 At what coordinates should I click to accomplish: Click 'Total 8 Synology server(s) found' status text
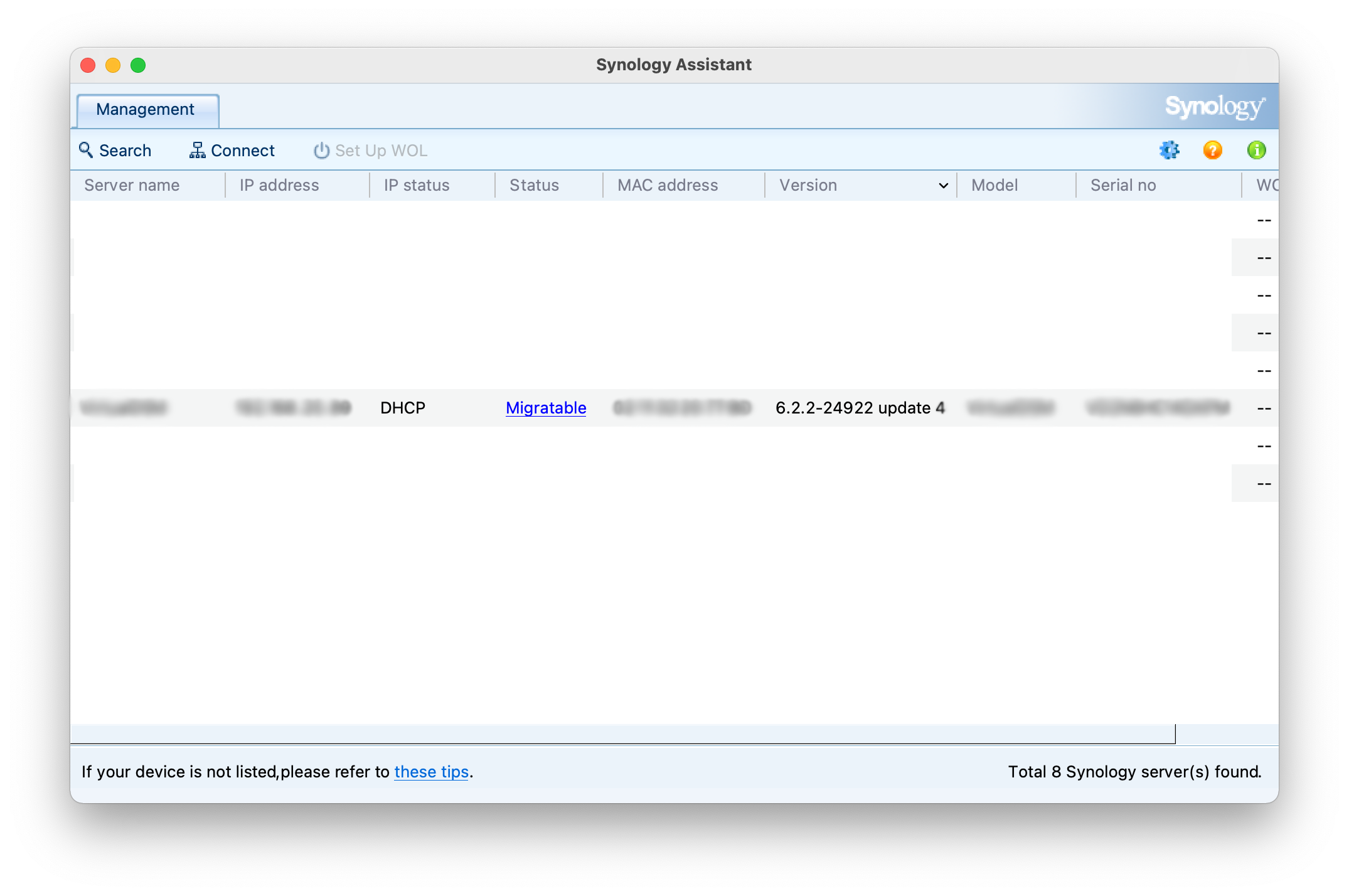[1134, 772]
